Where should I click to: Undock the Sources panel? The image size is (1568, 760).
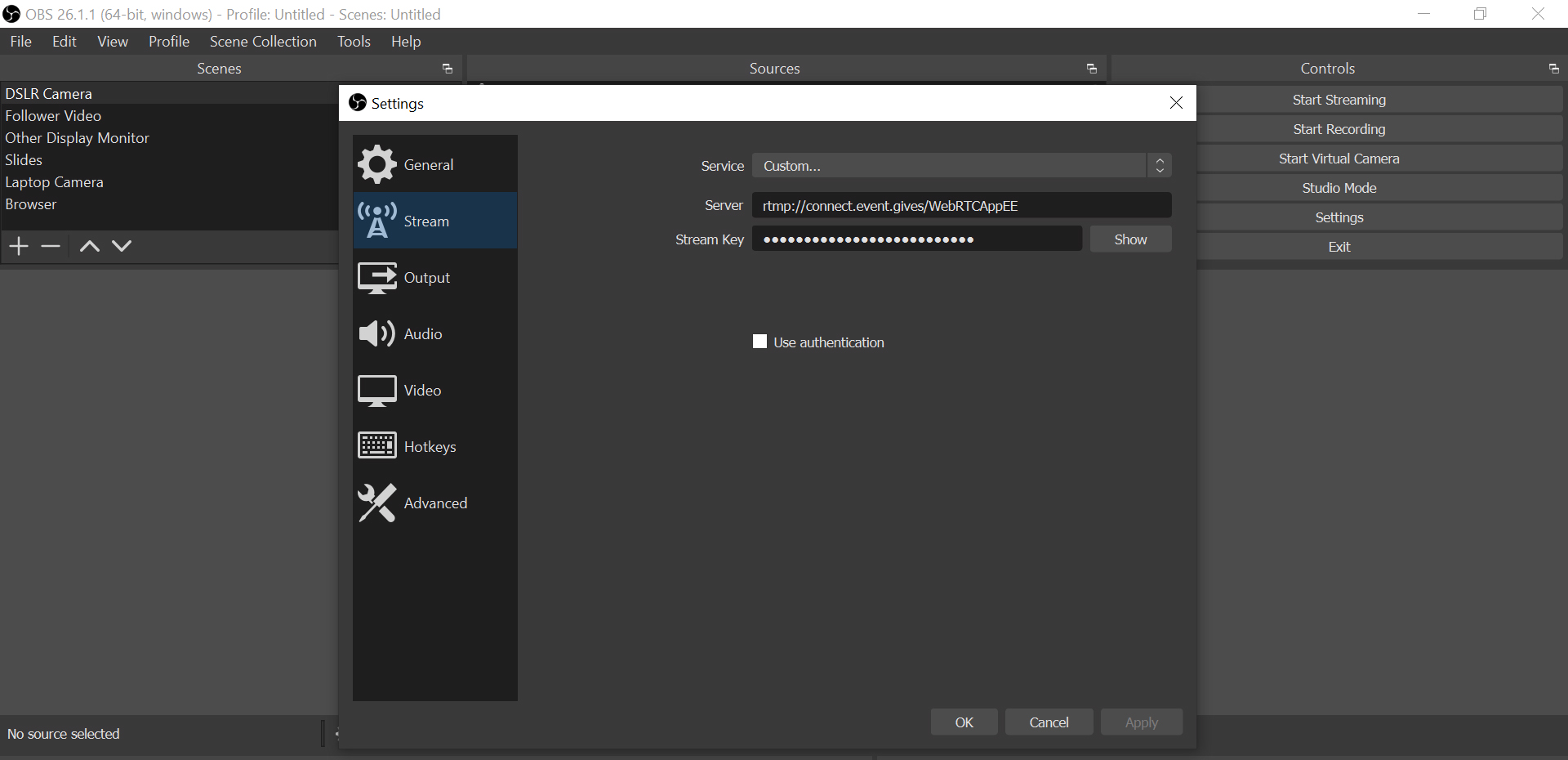pyautogui.click(x=1092, y=69)
